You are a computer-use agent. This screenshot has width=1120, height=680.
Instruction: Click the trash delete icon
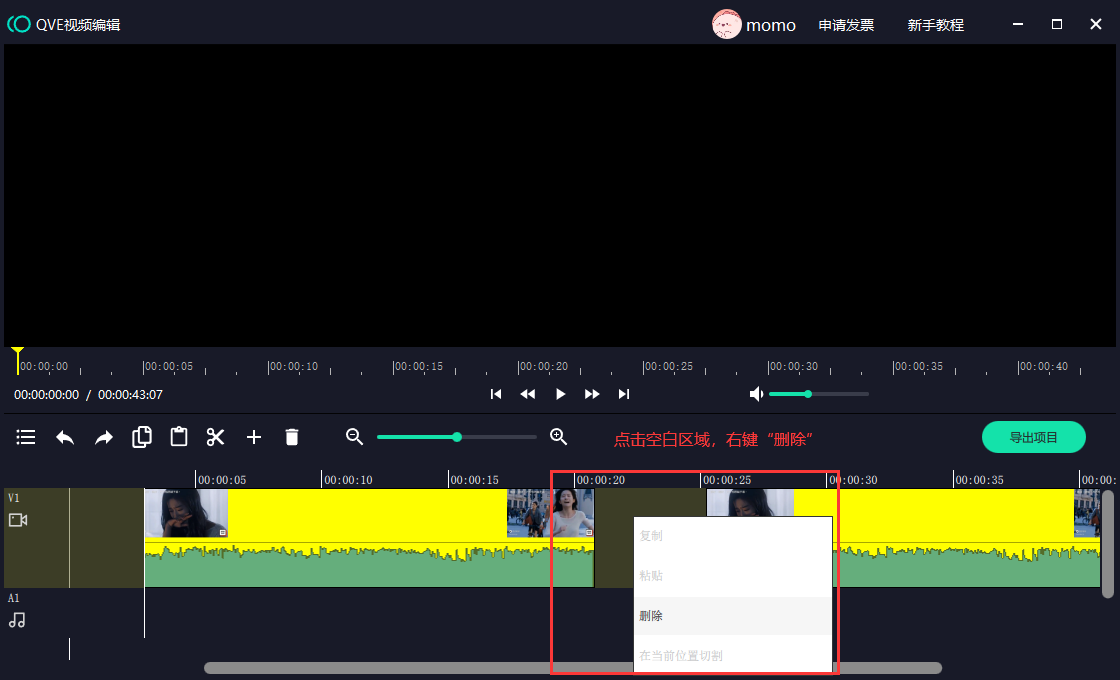(292, 437)
